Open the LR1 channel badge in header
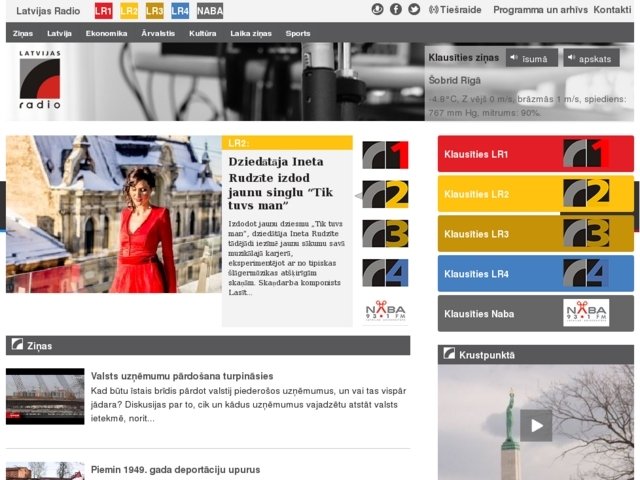Screen dimensions: 640x480 [x=103, y=11]
